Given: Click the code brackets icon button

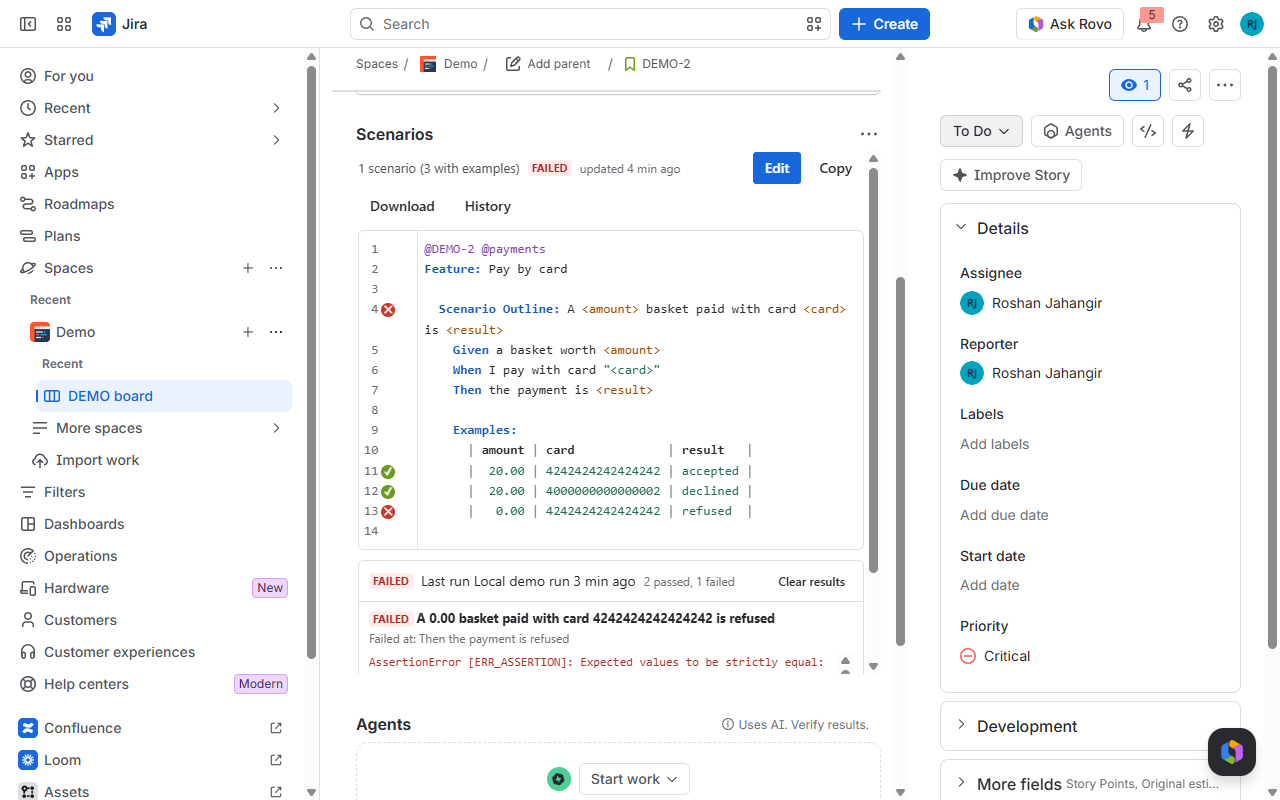Looking at the screenshot, I should click(1148, 131).
